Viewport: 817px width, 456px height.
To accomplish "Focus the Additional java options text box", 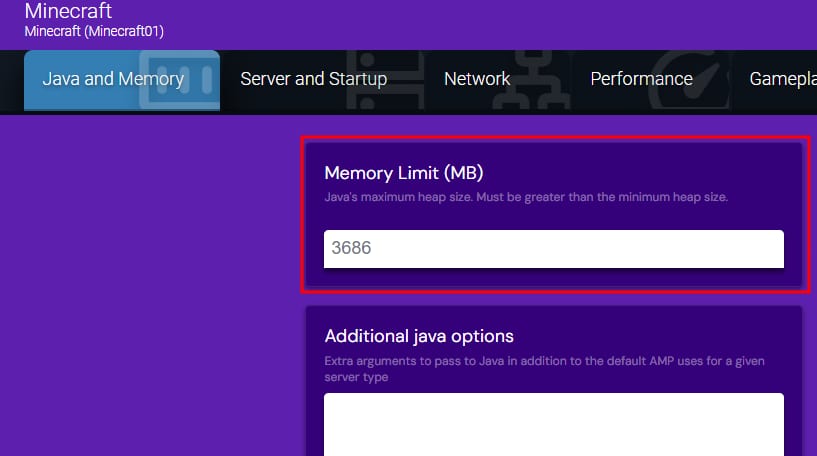I will point(553,424).
